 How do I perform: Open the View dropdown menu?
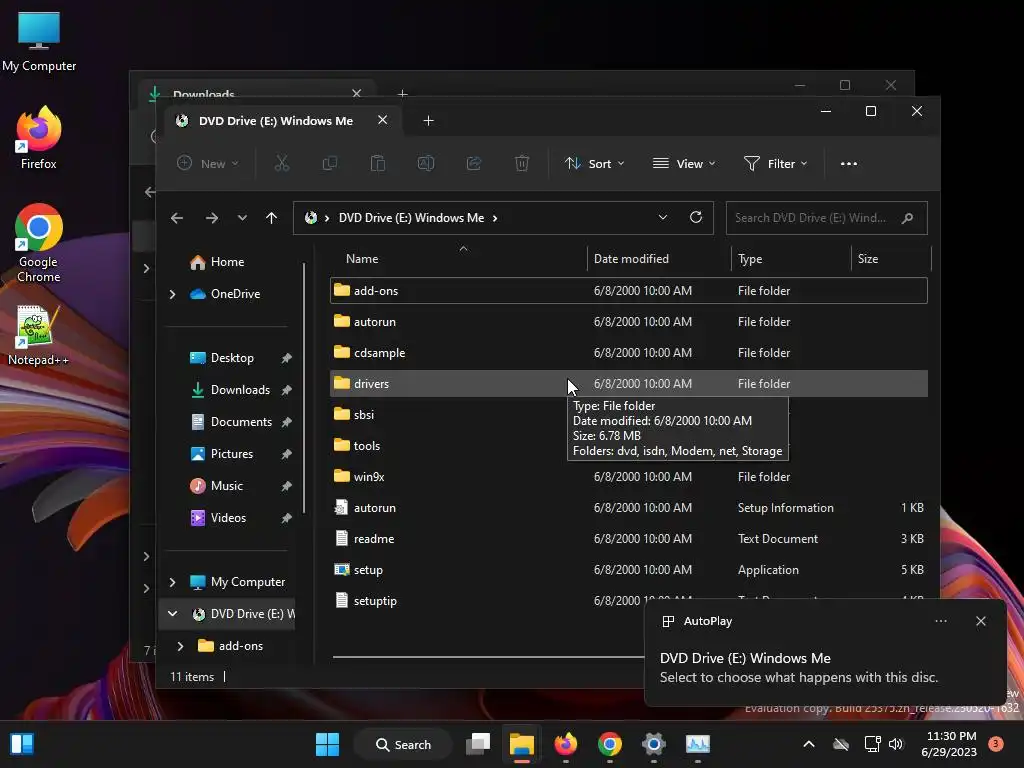click(x=684, y=163)
